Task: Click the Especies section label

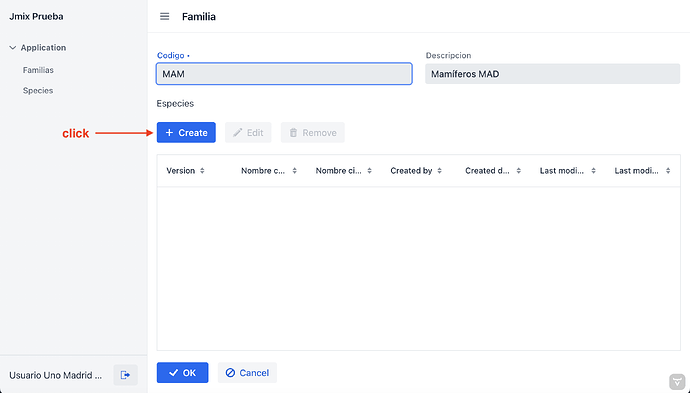Action: point(175,103)
